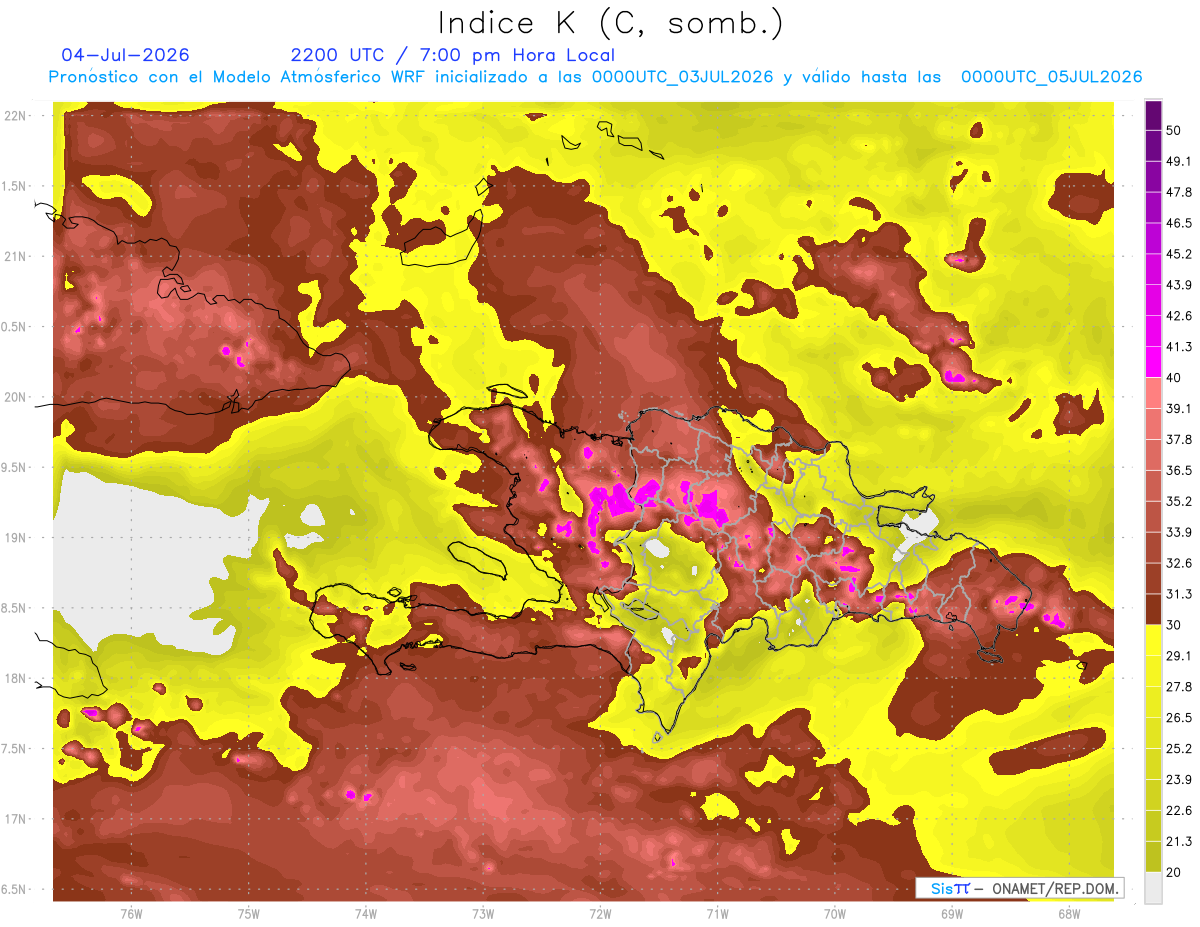Click the legend value 32.6
The image size is (1200, 927).
pos(1179,563)
